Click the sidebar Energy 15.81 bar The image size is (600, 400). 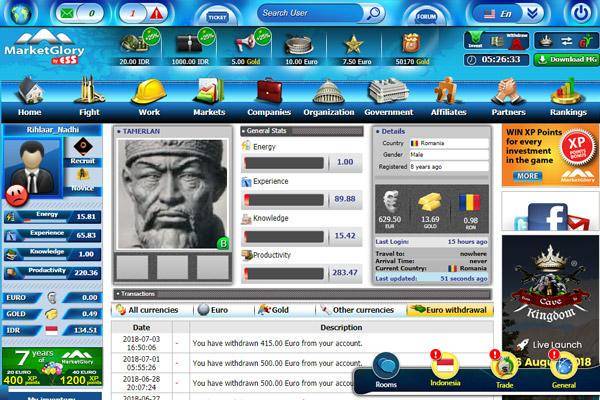[x=52, y=216]
